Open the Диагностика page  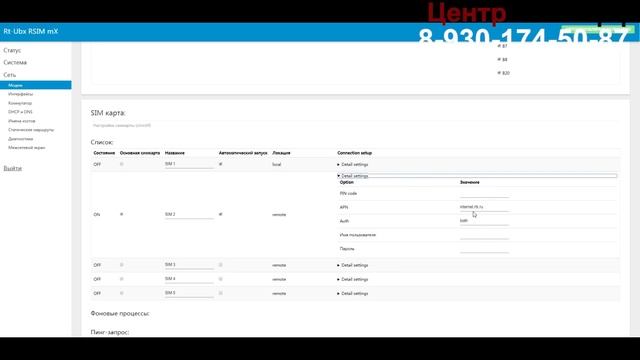click(x=20, y=138)
